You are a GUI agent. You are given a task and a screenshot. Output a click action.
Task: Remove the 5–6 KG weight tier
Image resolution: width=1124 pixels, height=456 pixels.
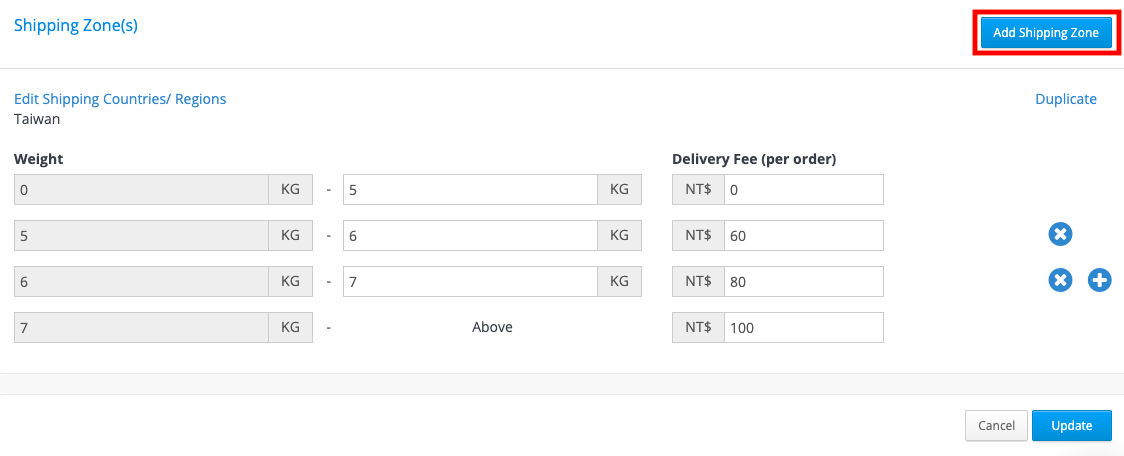click(1060, 234)
